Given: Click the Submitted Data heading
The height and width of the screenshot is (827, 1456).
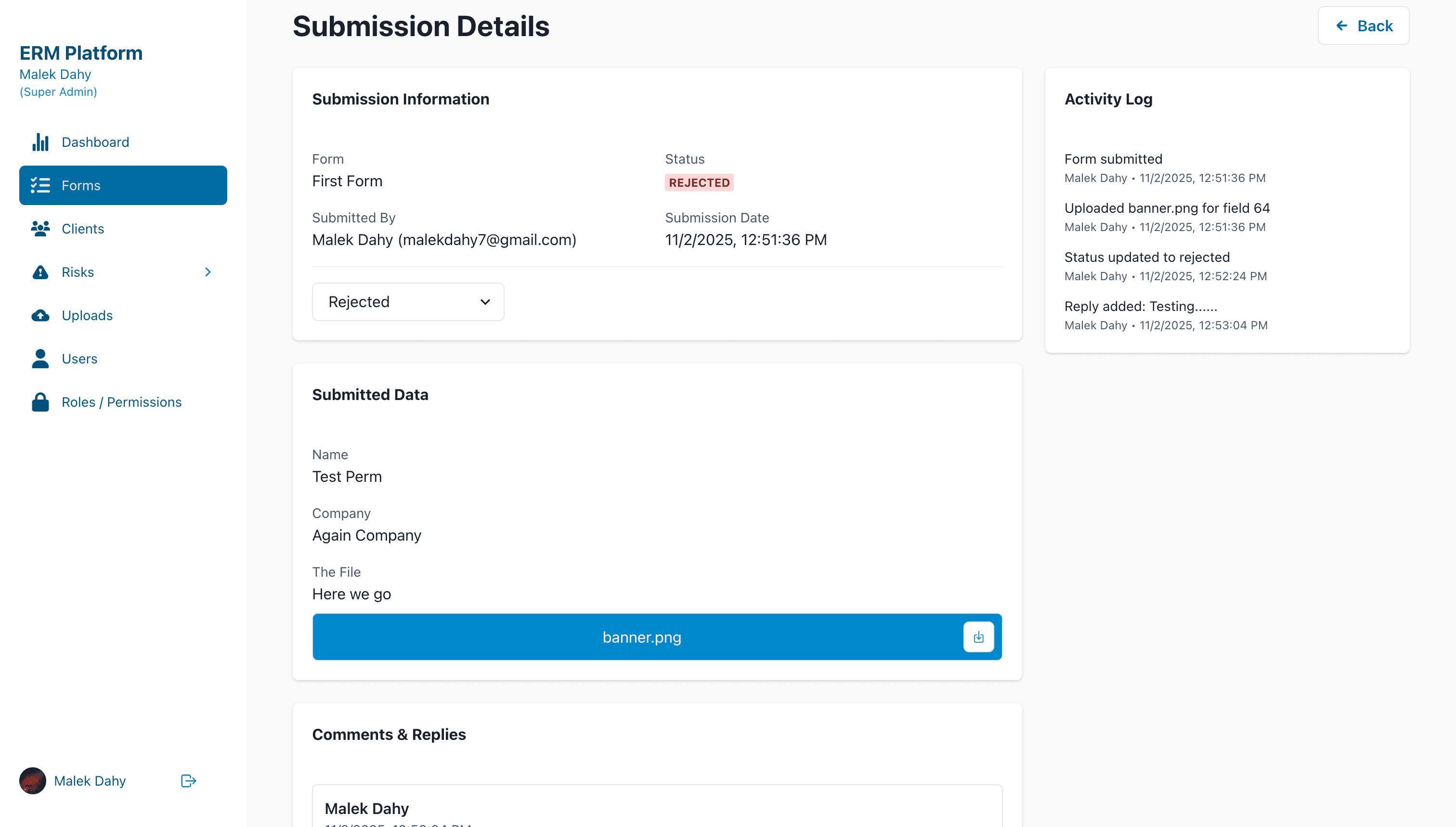Looking at the screenshot, I should (x=370, y=395).
